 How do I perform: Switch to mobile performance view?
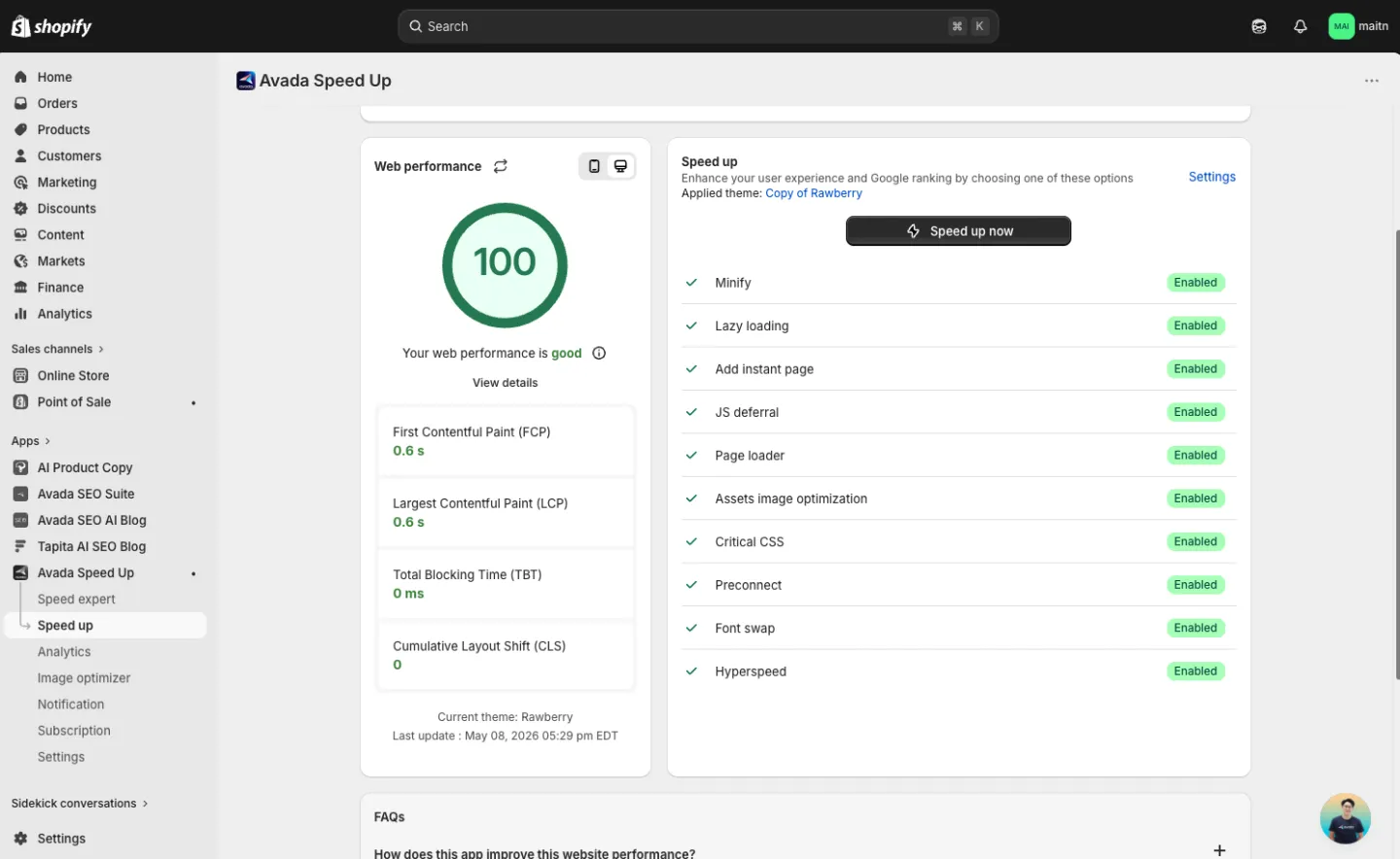tap(594, 166)
